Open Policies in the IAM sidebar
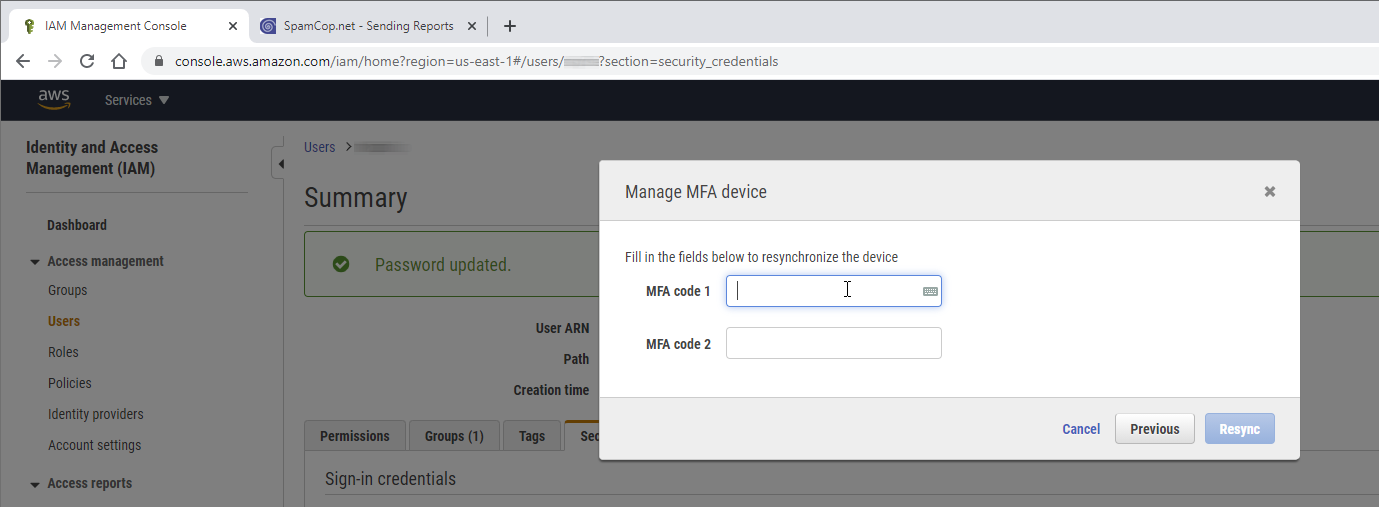Image resolution: width=1379 pixels, height=507 pixels. tap(70, 383)
